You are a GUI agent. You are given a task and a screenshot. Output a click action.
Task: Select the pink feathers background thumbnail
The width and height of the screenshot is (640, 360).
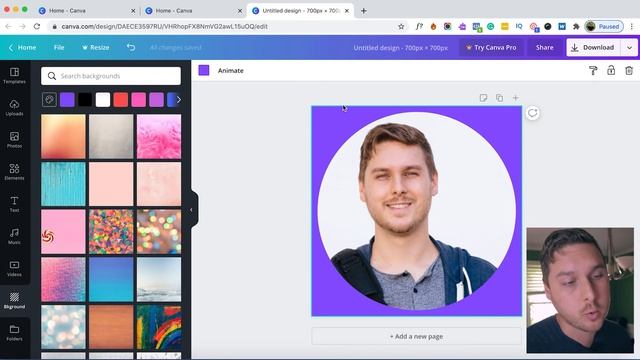[x=159, y=136]
